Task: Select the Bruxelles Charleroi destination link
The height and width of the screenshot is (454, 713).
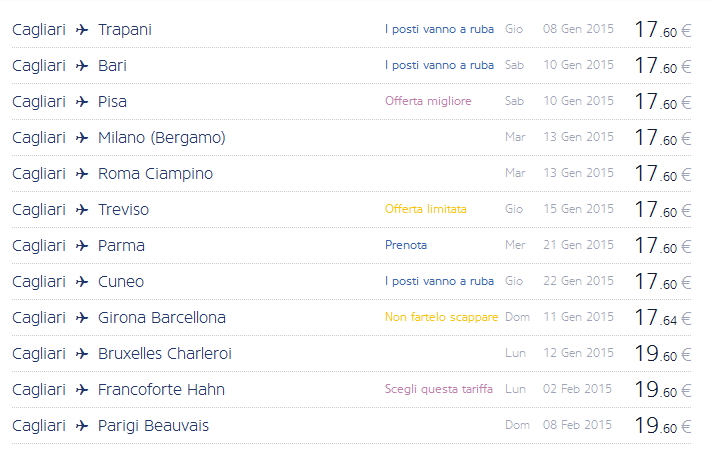Action: pos(165,354)
